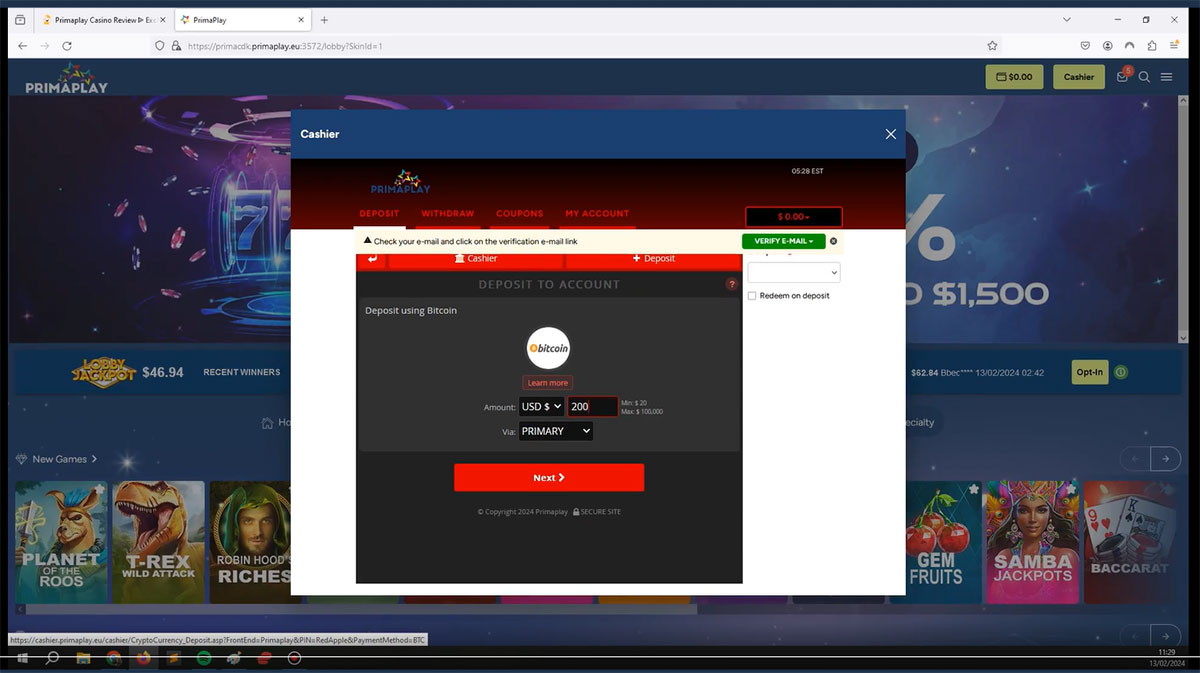The width and height of the screenshot is (1200, 673).
Task: Open the Firefox account icon
Action: pyautogui.click(x=1108, y=46)
